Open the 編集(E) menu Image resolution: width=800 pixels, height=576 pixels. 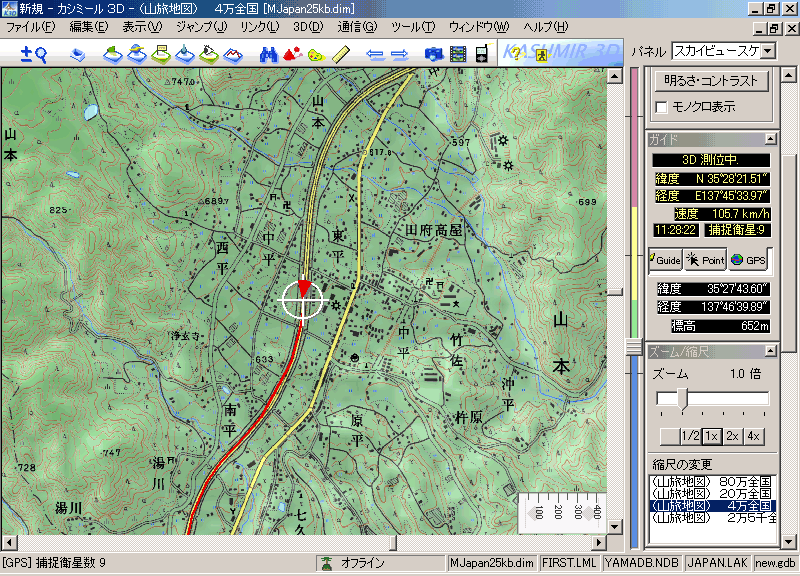[89, 27]
